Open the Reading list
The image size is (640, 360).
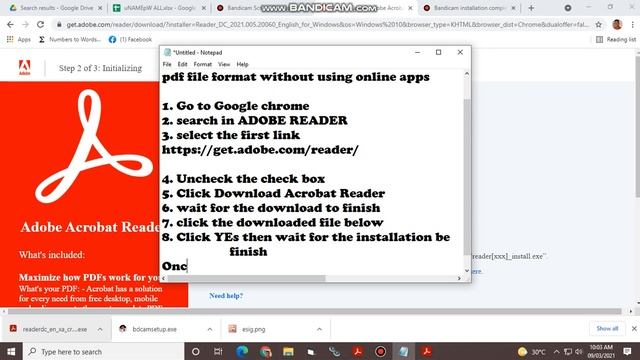(616, 39)
